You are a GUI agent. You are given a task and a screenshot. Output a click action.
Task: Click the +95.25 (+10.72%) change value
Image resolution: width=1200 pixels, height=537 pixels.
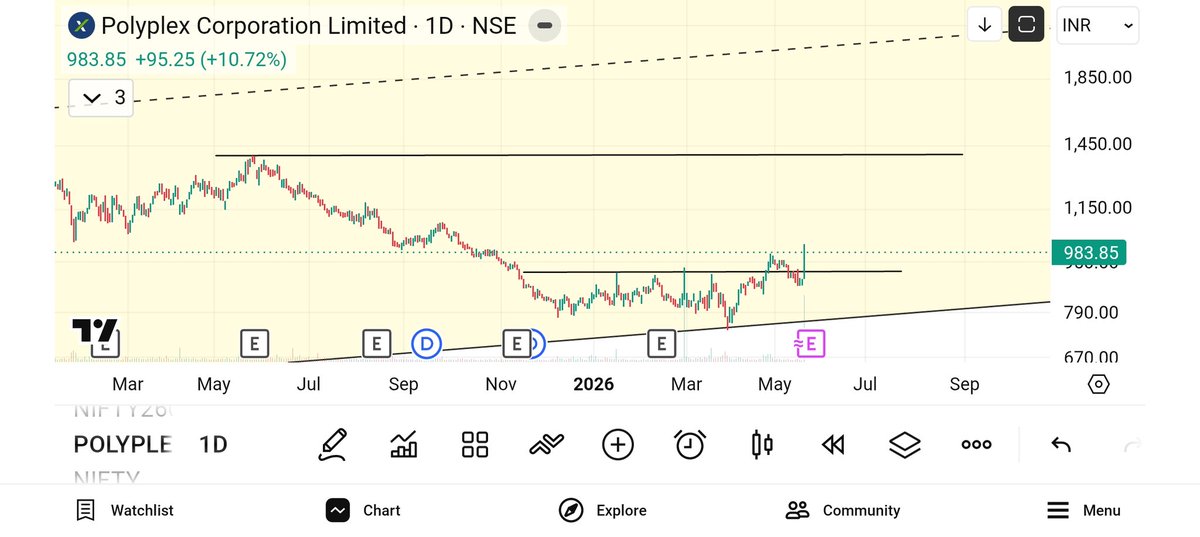(x=211, y=60)
